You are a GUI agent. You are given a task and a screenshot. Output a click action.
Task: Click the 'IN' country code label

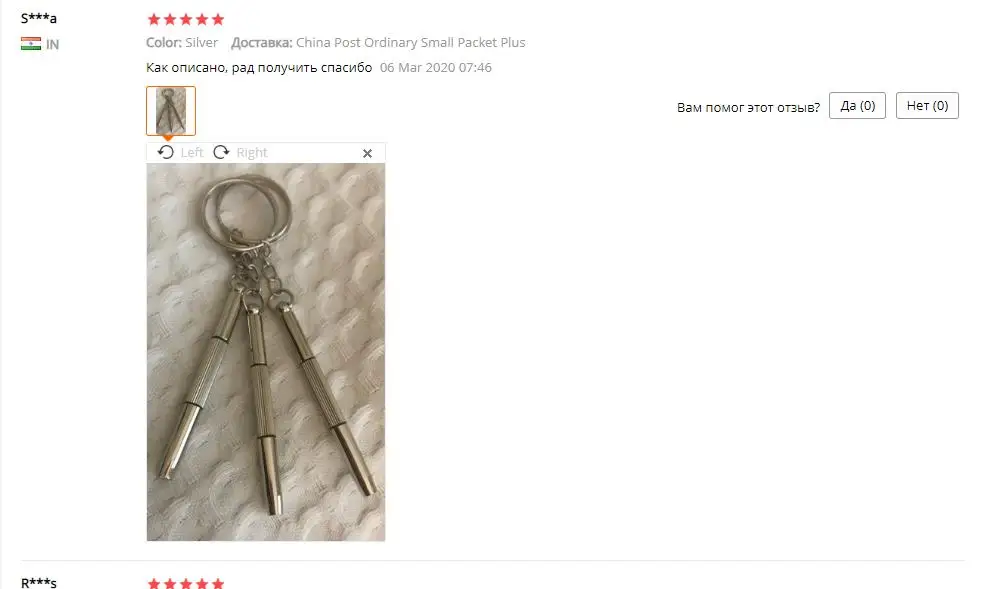click(53, 45)
